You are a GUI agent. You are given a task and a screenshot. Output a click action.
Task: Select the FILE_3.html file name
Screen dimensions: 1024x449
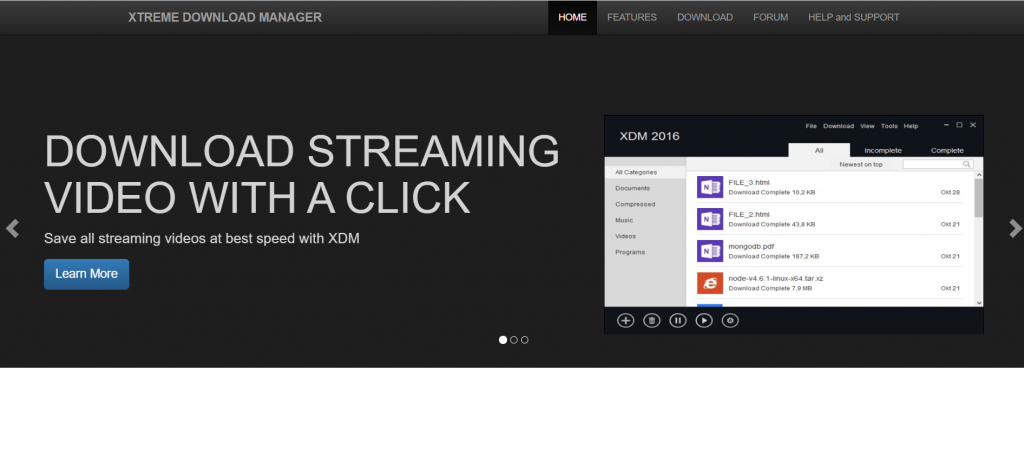click(749, 182)
